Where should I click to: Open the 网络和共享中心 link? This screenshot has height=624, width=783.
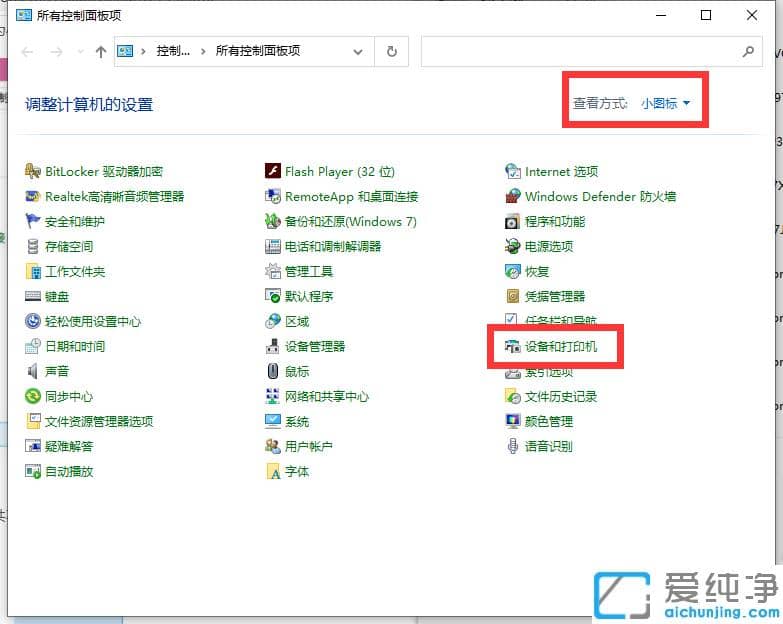tap(326, 397)
